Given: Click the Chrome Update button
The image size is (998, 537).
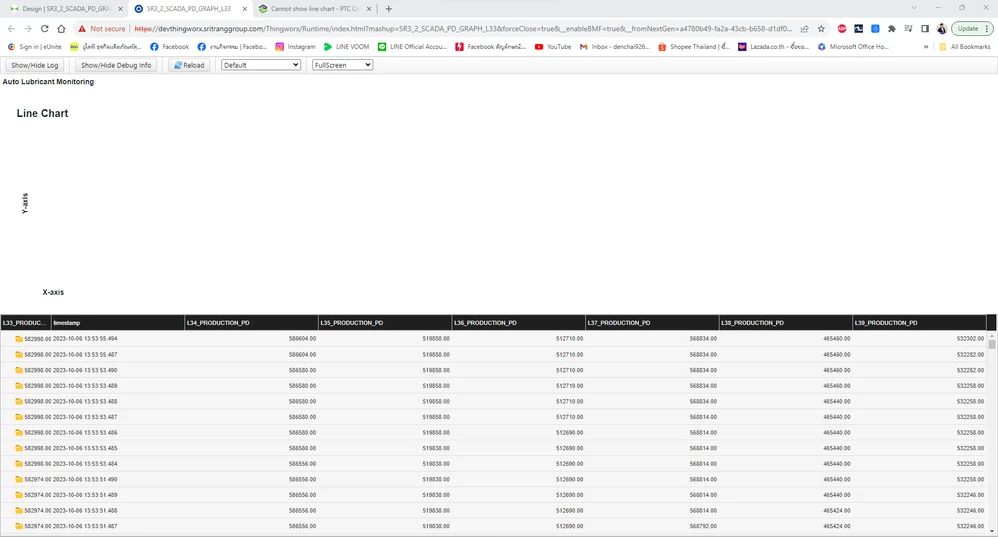Looking at the screenshot, I should (972, 29).
